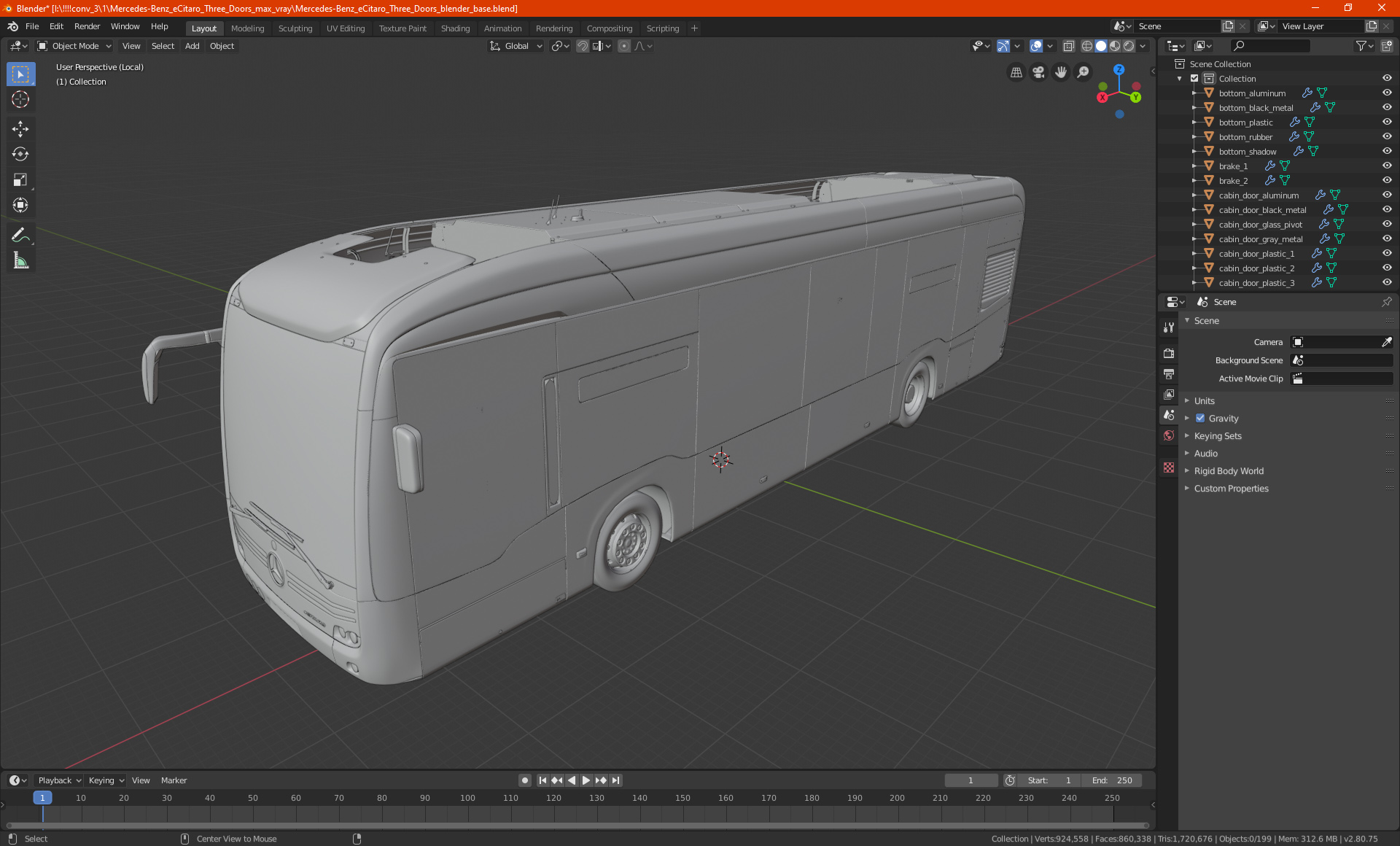Expand the Units panel
The width and height of the screenshot is (1400, 846).
[1205, 400]
